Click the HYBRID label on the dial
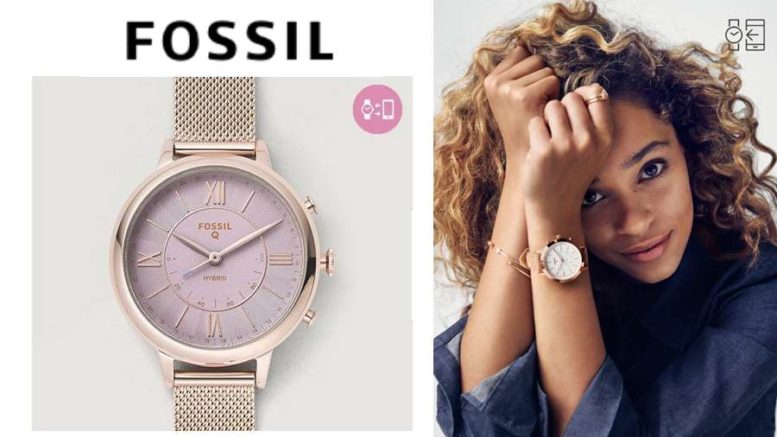The width and height of the screenshot is (777, 437). [215, 278]
